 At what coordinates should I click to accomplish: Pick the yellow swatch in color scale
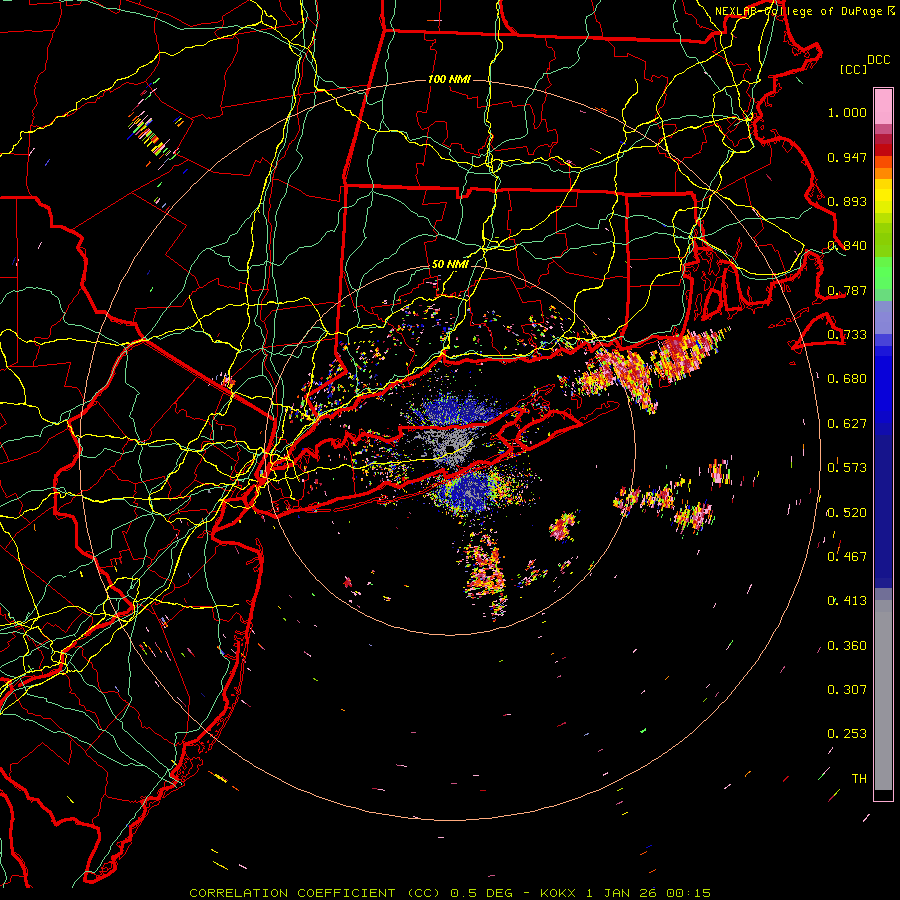click(x=883, y=197)
